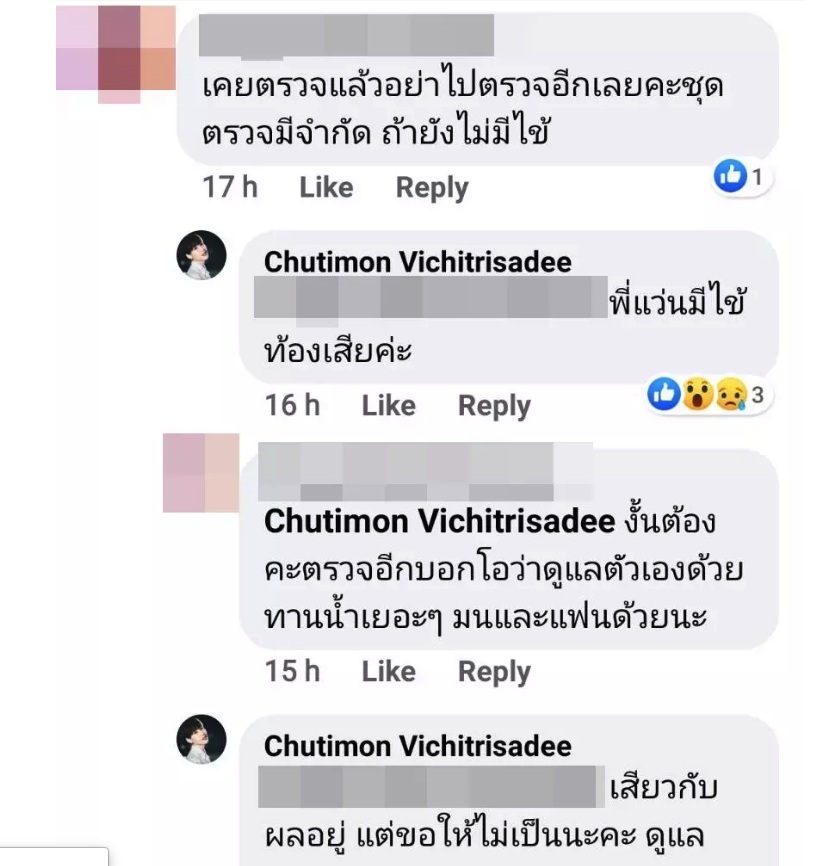
Task: Reply to the comment posted 17 h ago
Action: 432,188
